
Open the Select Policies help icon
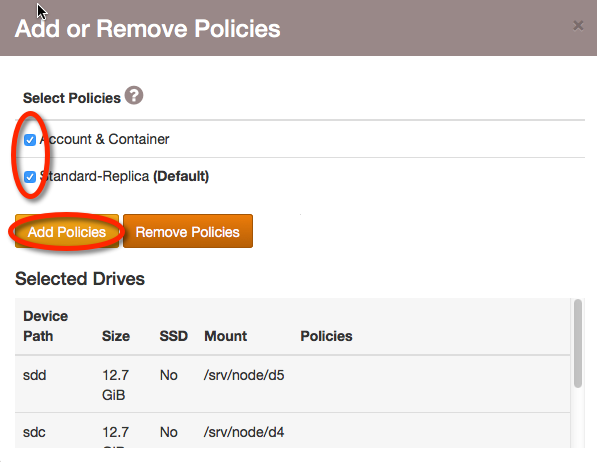(134, 96)
